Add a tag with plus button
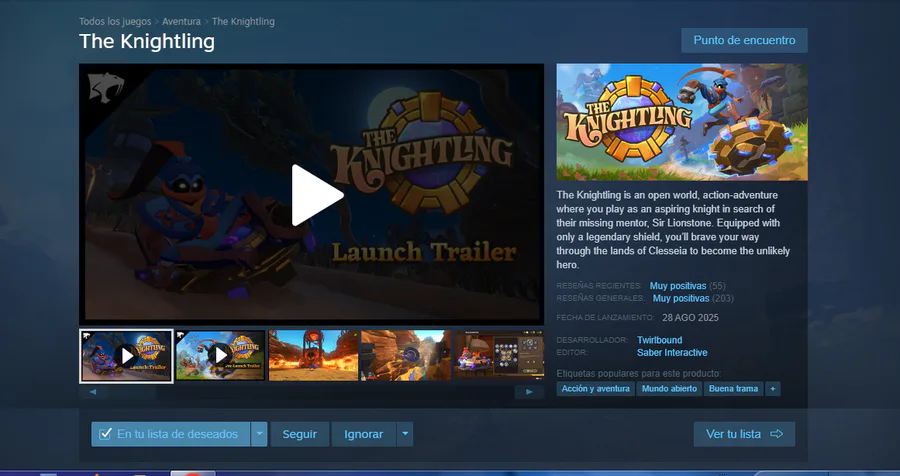Image resolution: width=900 pixels, height=476 pixels. pos(773,389)
